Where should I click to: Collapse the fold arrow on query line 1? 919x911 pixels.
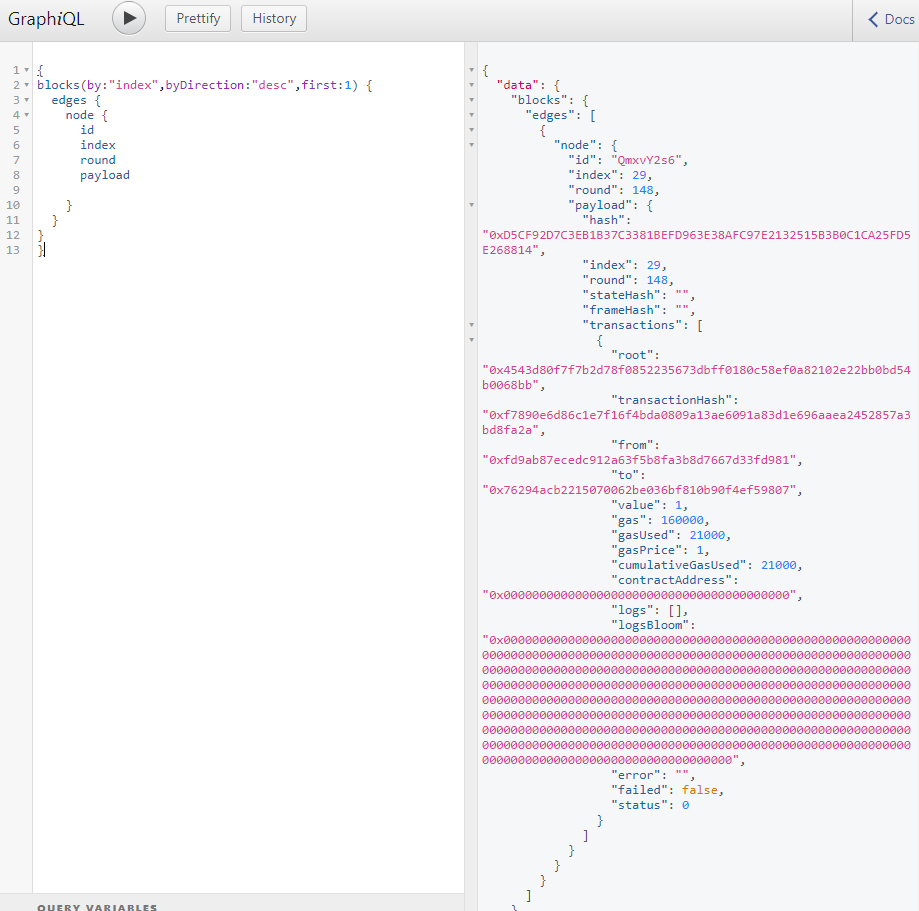pyautogui.click(x=26, y=70)
